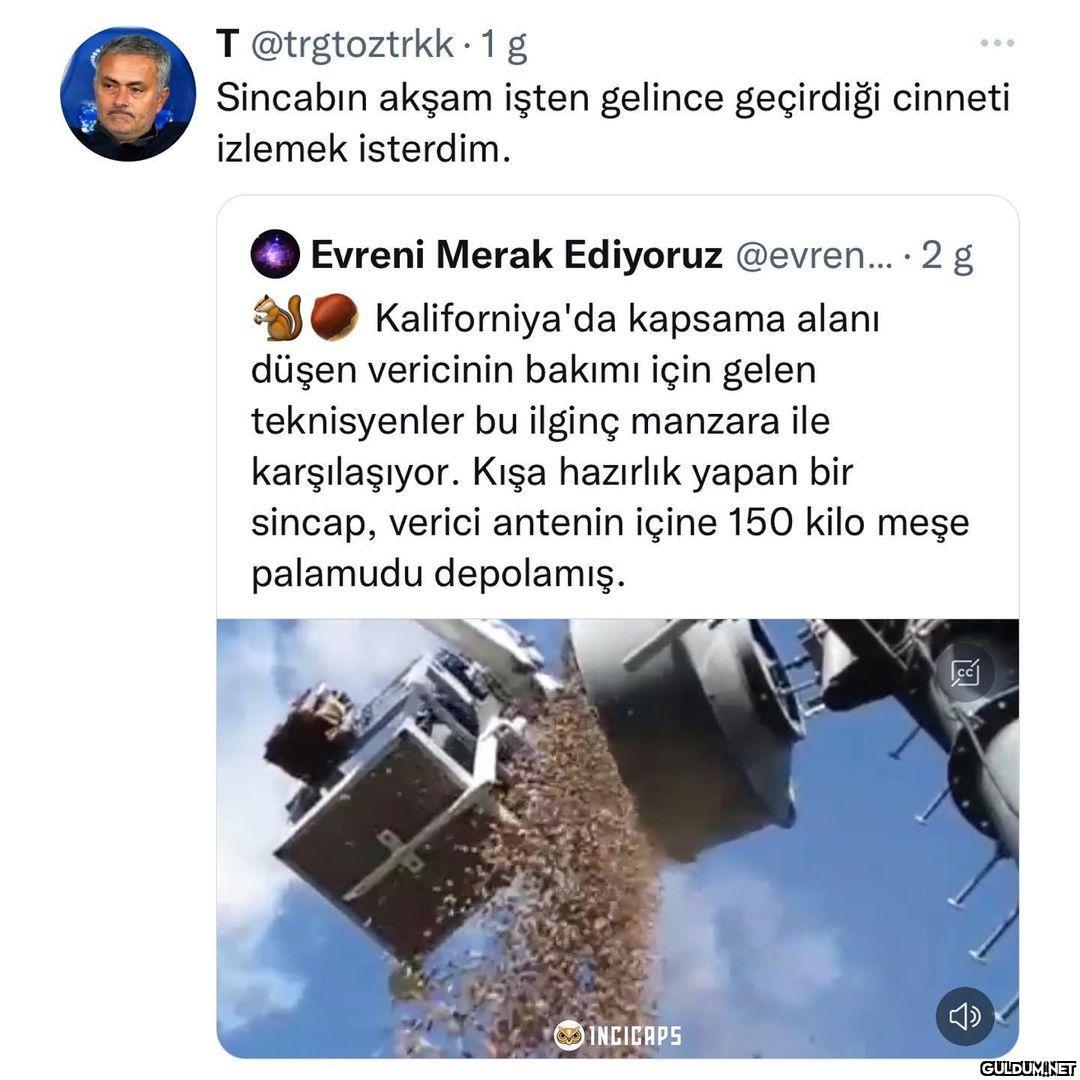
Task: Open the truncated @evren... handle
Action: tap(813, 255)
